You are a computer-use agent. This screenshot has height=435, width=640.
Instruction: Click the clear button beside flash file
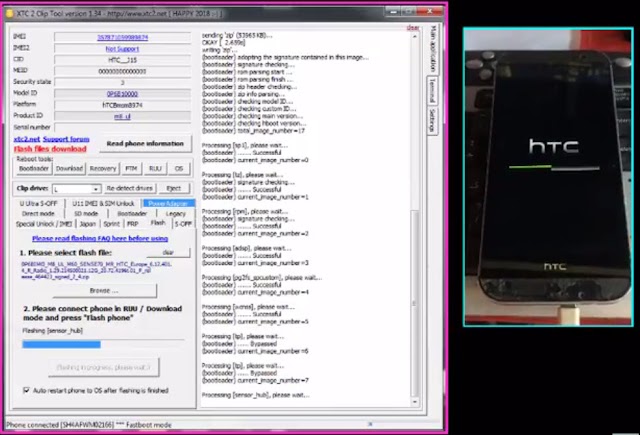coord(168,253)
